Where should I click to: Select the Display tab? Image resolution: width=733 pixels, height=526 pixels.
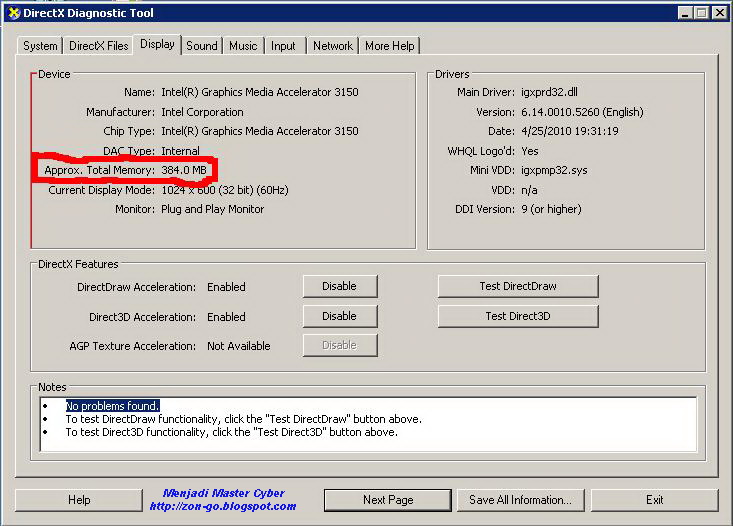pyautogui.click(x=157, y=44)
